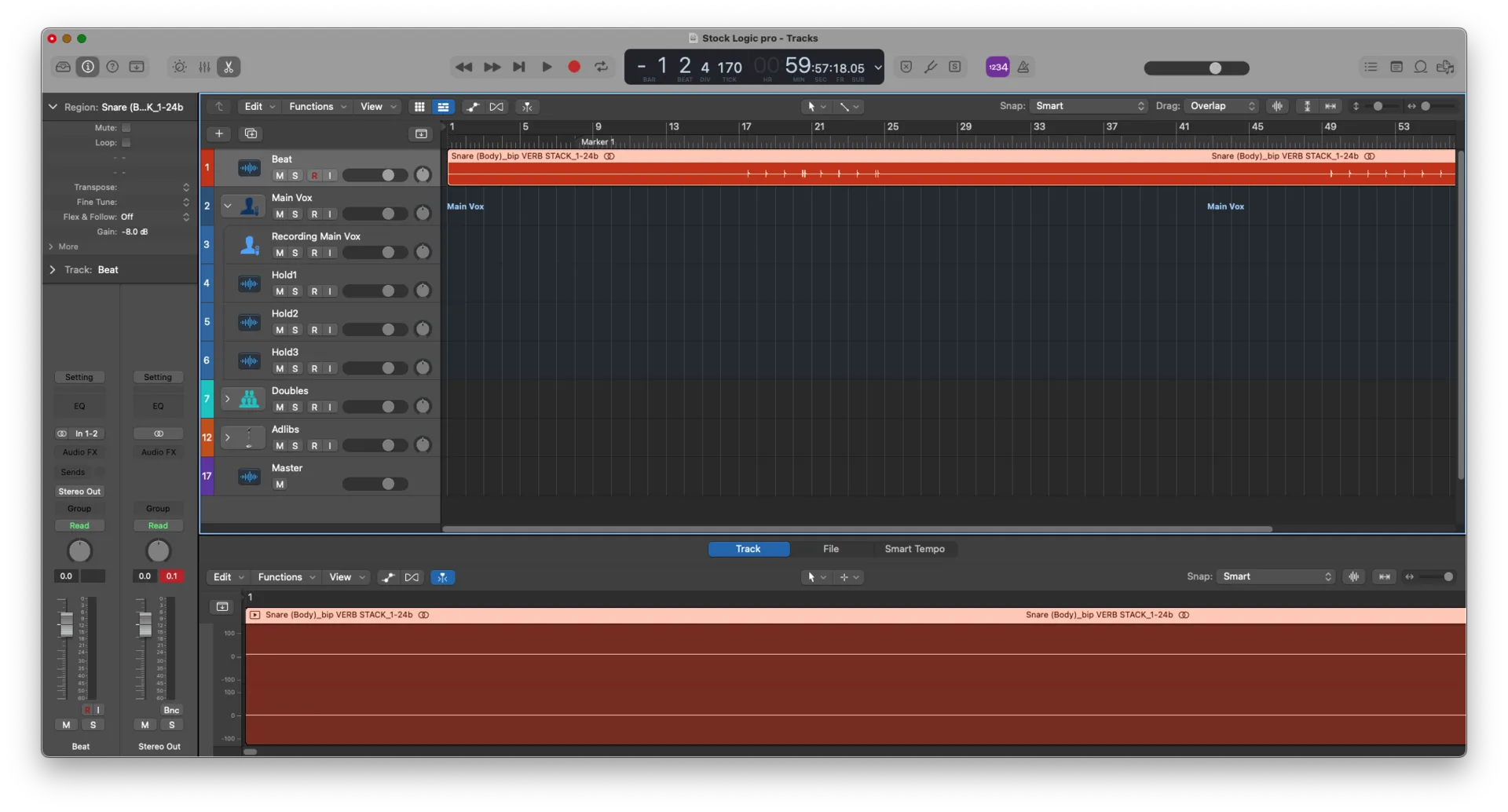Viewport: 1508px width, 812px height.
Task: Enable Count-in with the 1234 icon
Action: [997, 67]
